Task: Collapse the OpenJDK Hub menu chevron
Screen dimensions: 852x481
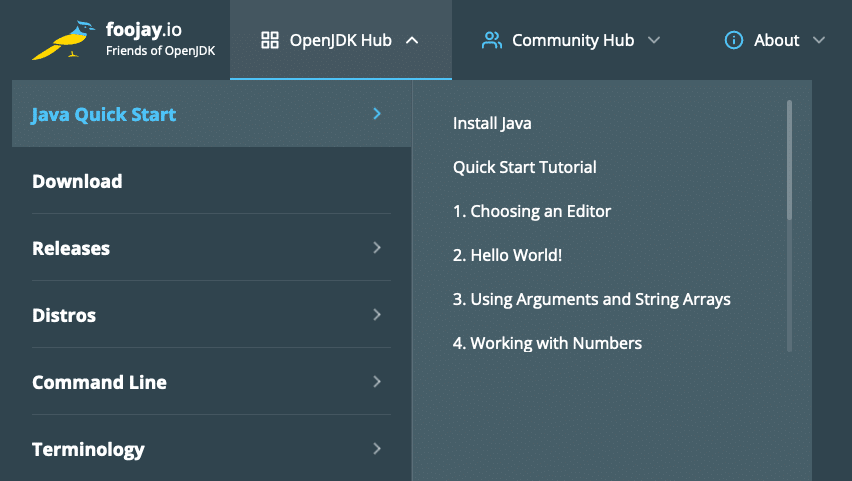Action: point(412,40)
